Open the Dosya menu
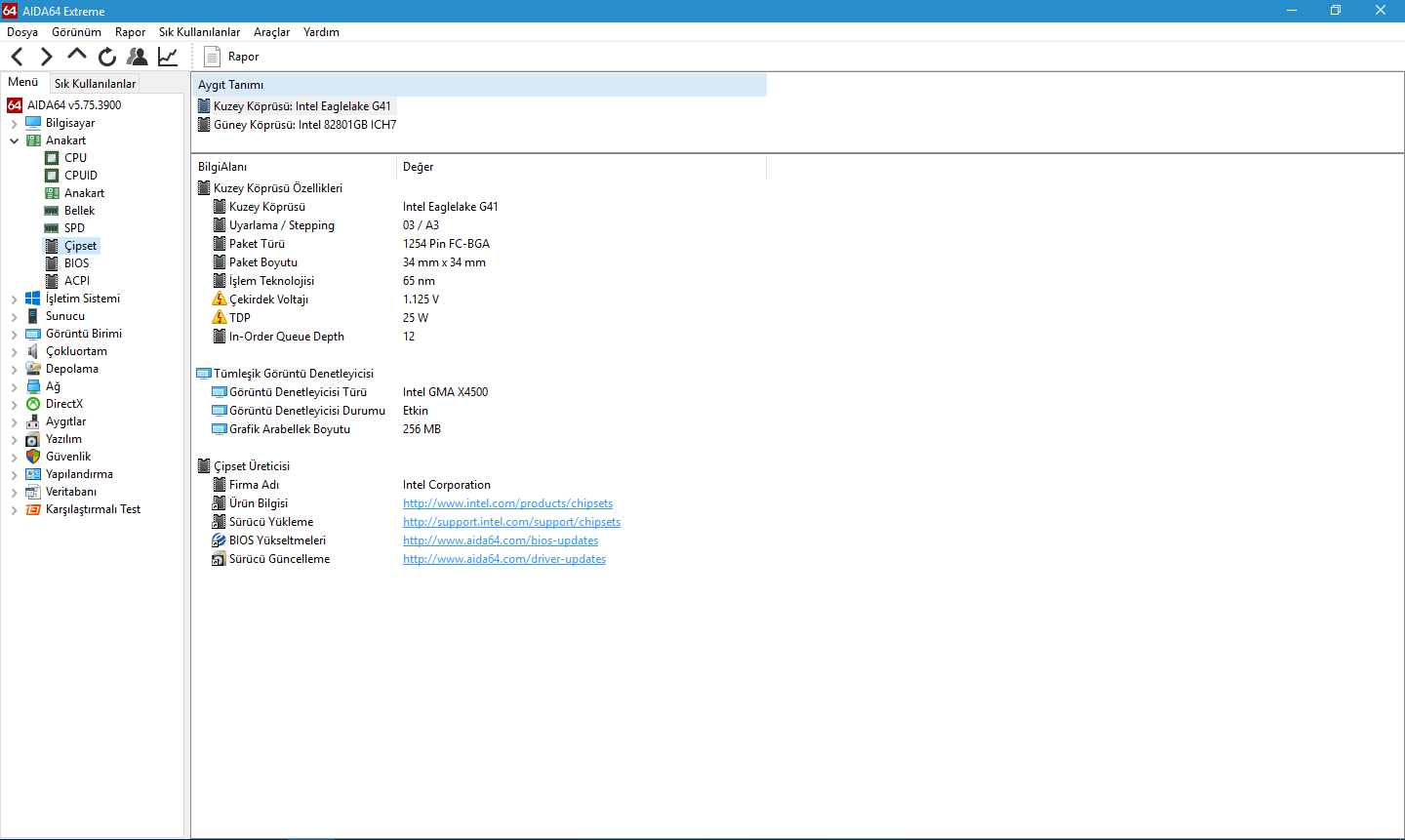This screenshot has width=1405, height=840. pyautogui.click(x=22, y=32)
